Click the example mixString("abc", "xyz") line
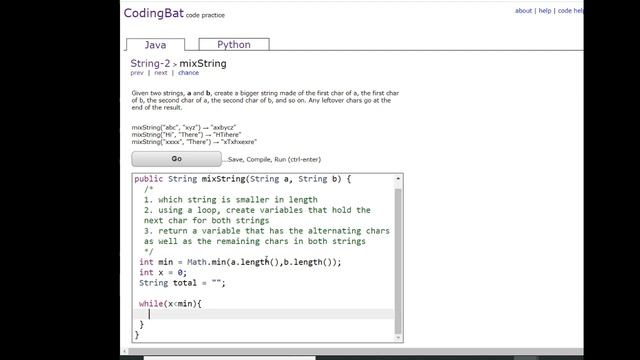Viewport: 640px width, 360px height. [184, 127]
